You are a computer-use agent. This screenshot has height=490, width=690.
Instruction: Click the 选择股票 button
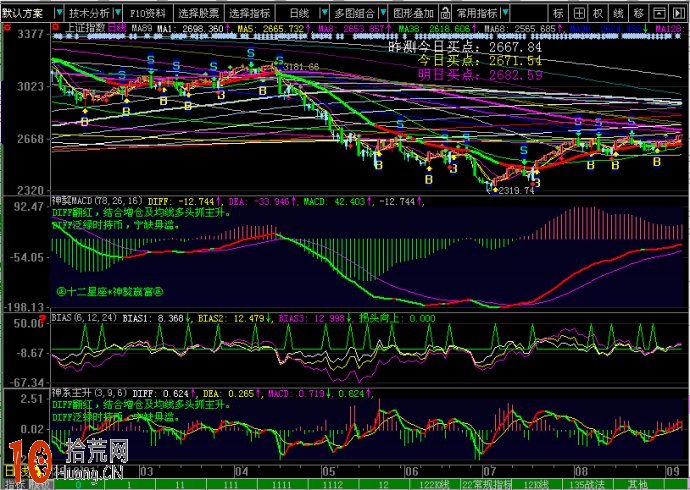tap(197, 14)
